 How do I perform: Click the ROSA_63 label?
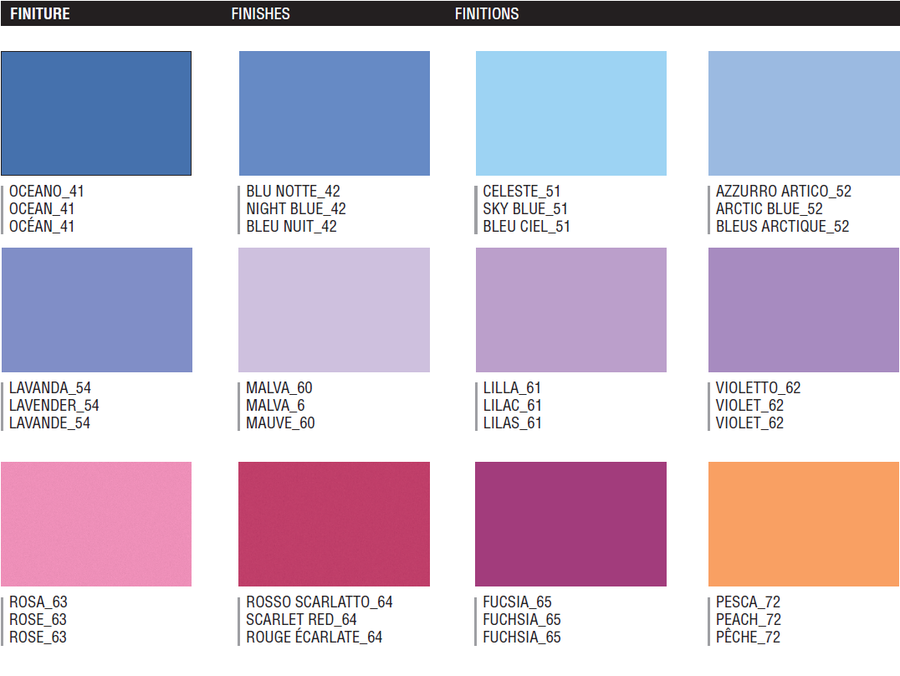38,602
